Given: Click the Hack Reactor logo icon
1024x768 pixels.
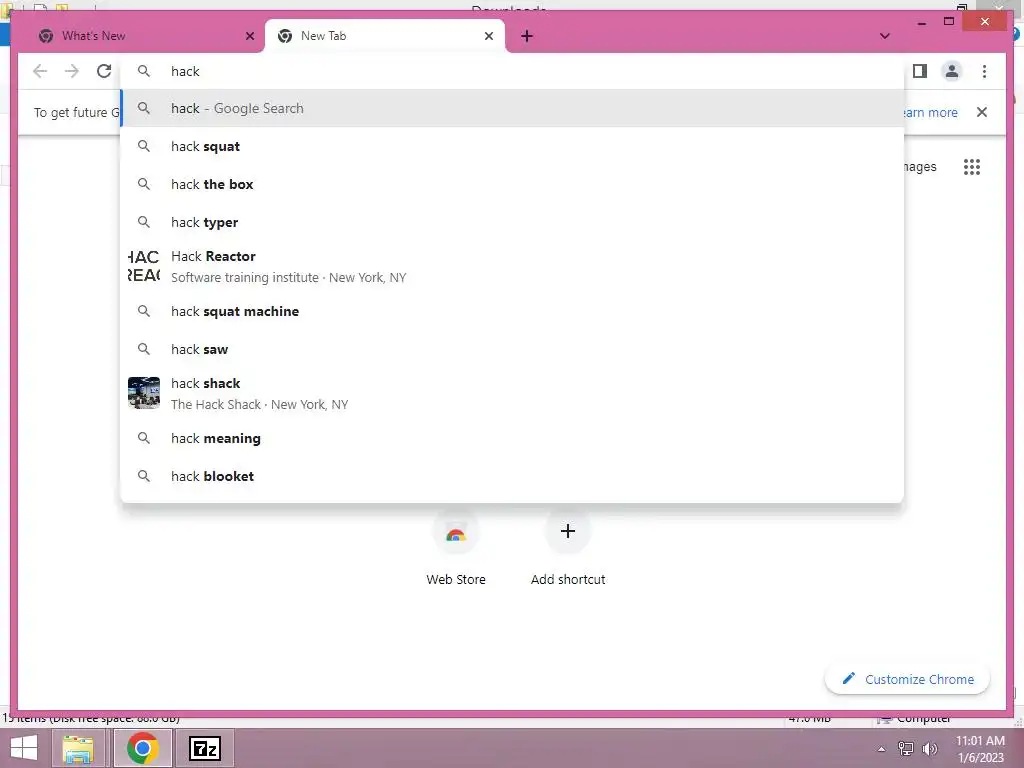Looking at the screenshot, I should point(144,266).
